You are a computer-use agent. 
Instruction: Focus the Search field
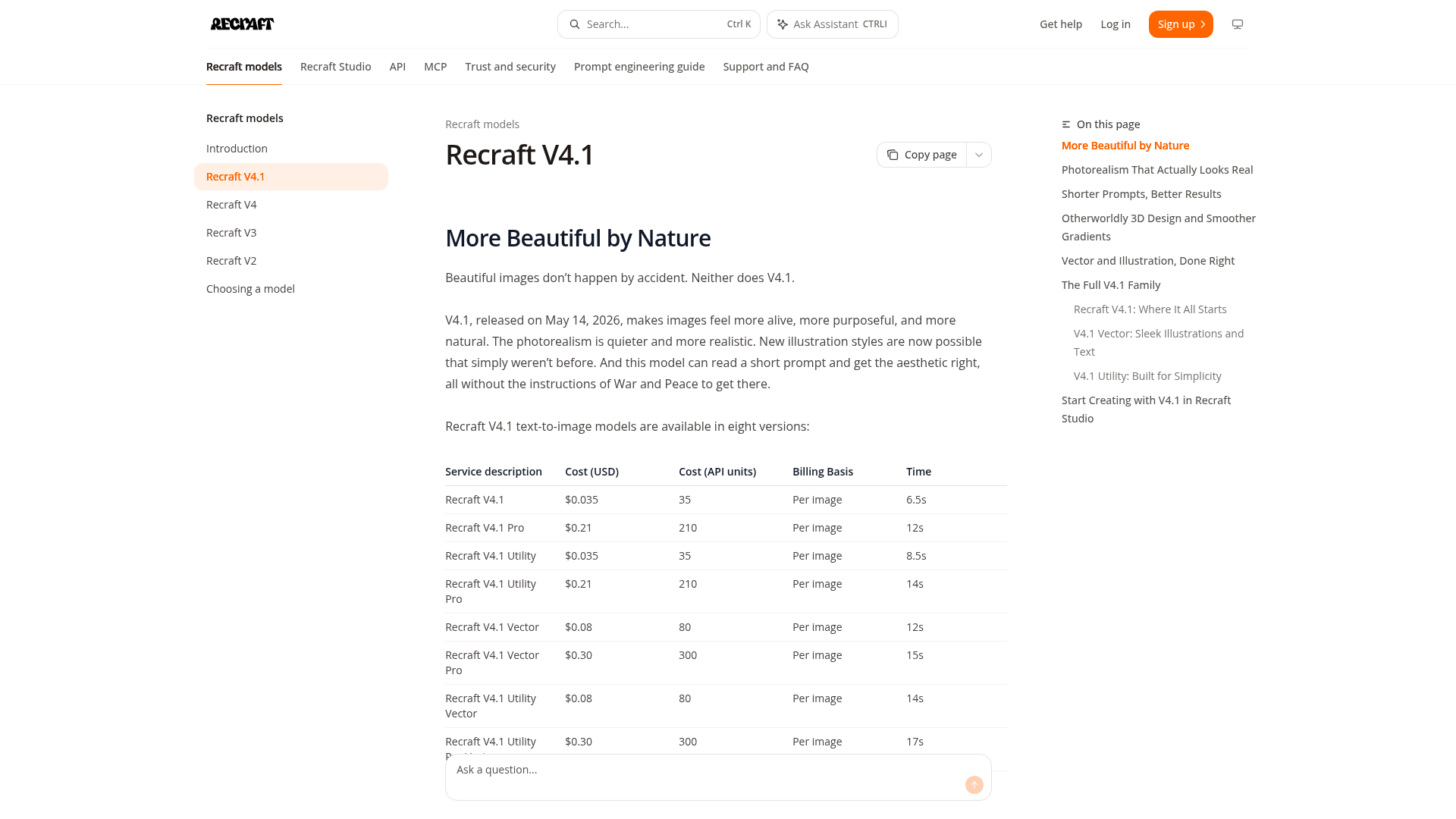(x=659, y=24)
